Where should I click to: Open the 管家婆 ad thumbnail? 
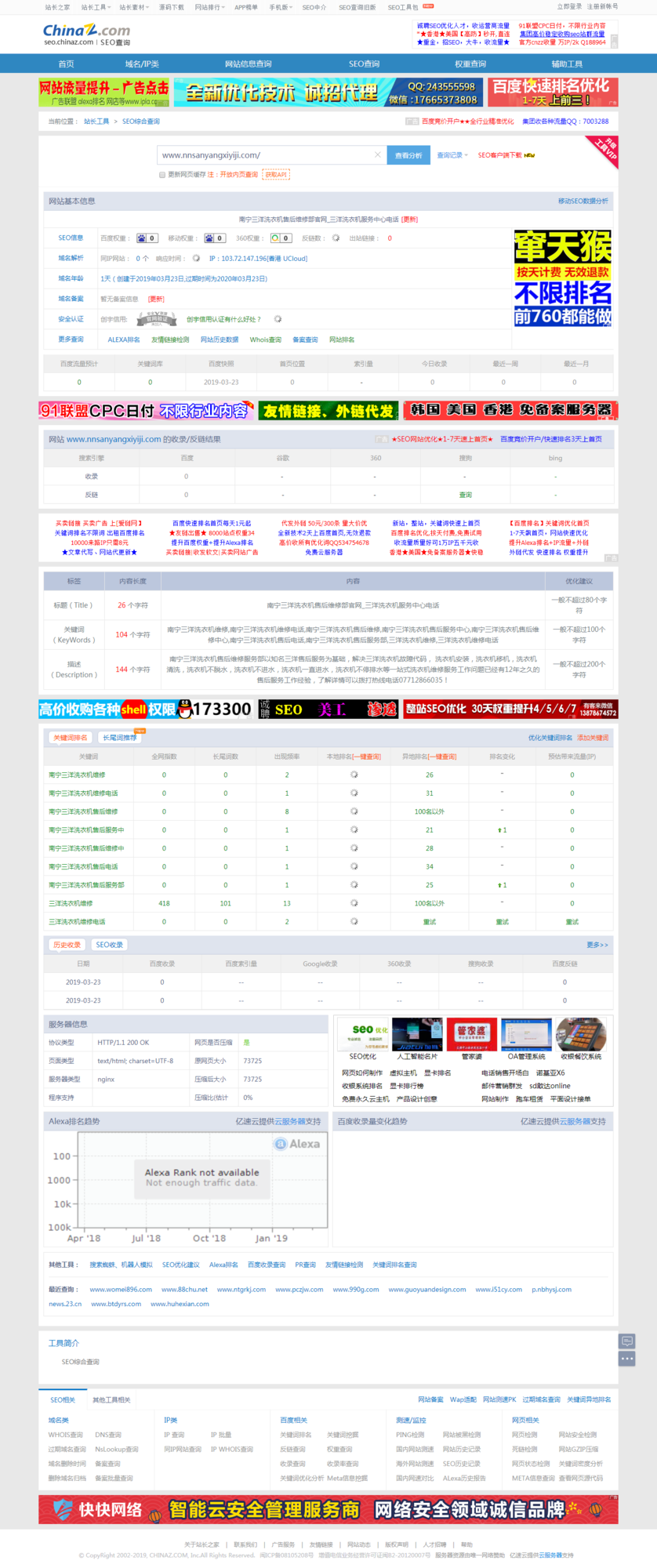point(471,1034)
